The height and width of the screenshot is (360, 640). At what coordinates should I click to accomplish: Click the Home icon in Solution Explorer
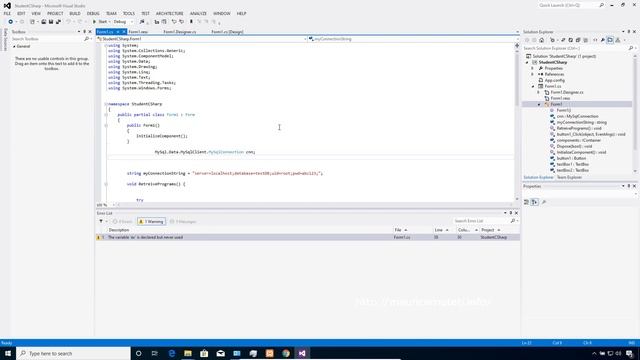click(542, 40)
